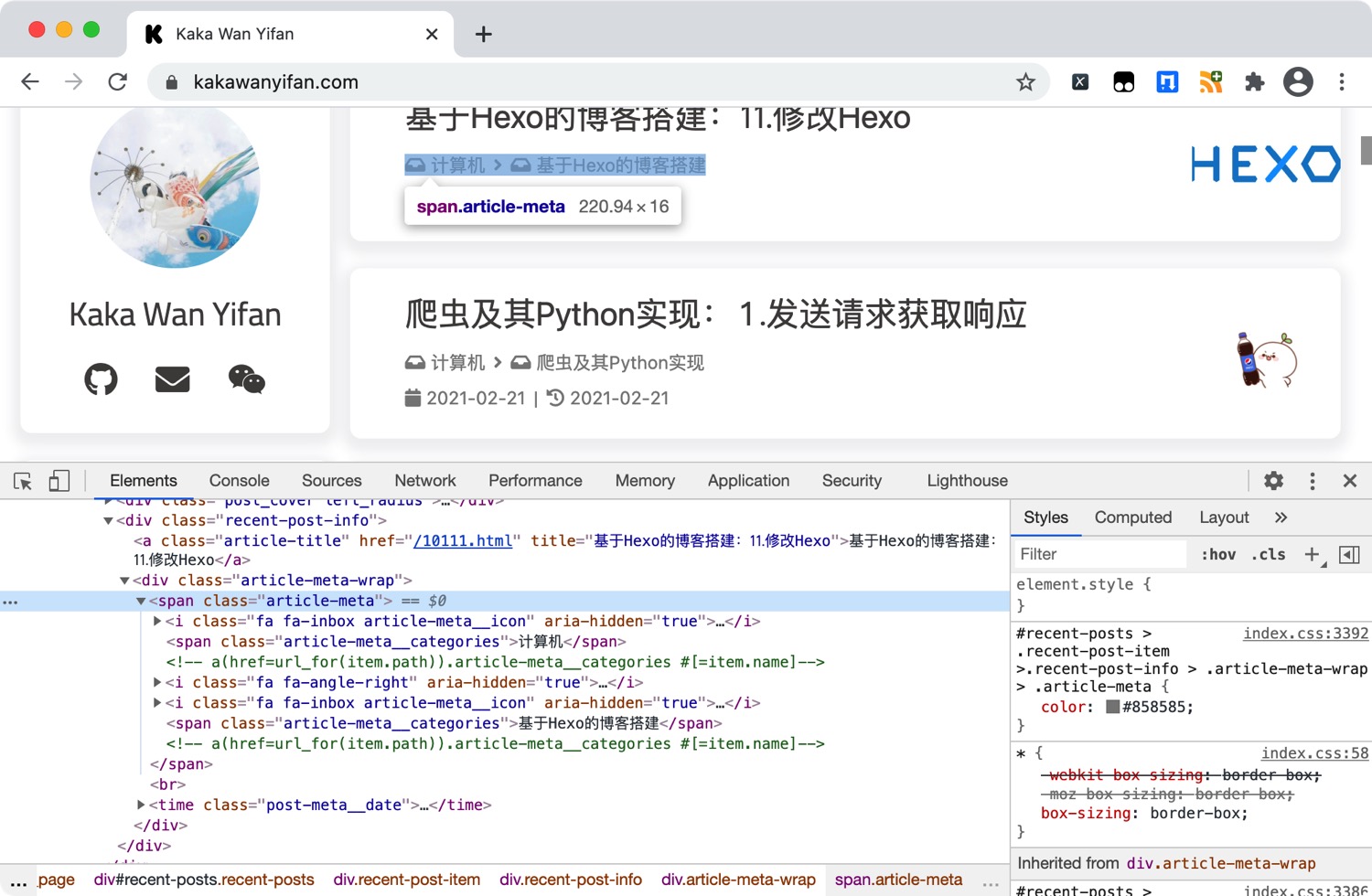Click the email envelope icon
This screenshot has width=1372, height=896.
tap(172, 379)
